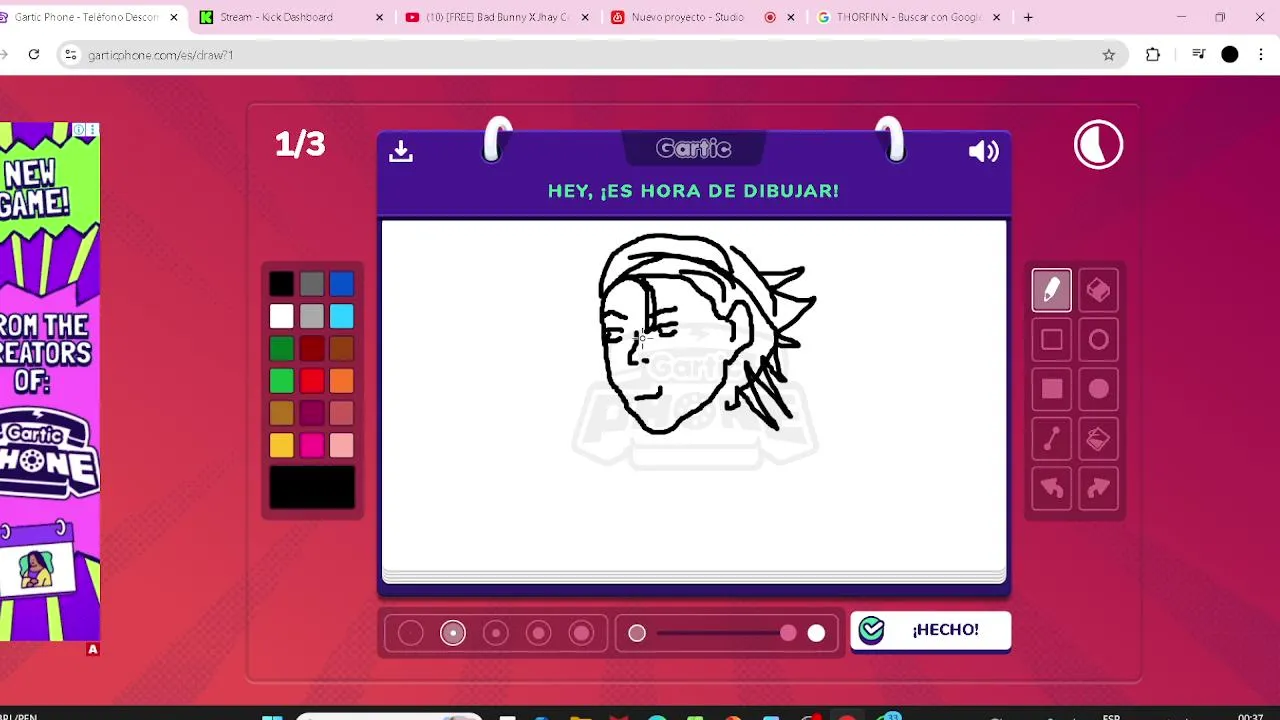Viewport: 1280px width, 720px height.
Task: Pick the light gray color swatch
Action: tap(312, 317)
